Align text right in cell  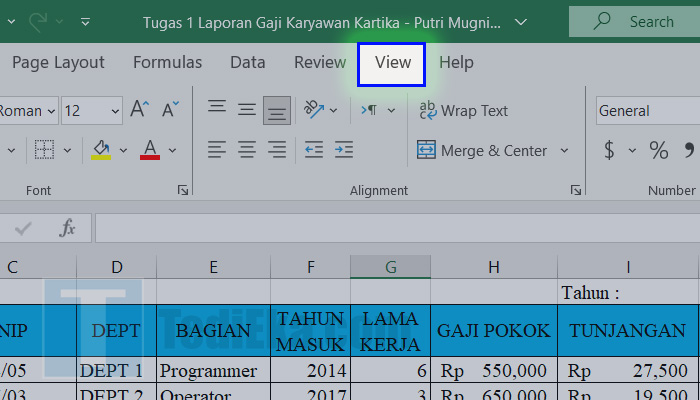(x=277, y=150)
